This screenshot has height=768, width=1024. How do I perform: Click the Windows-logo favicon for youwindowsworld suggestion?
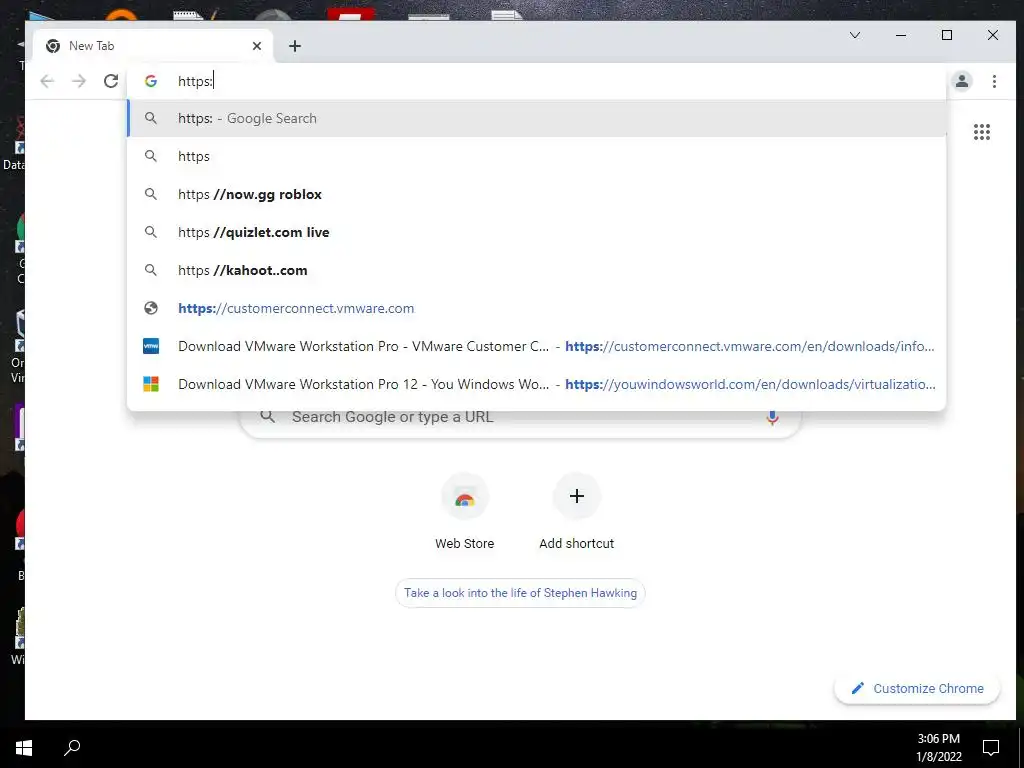pyautogui.click(x=151, y=384)
